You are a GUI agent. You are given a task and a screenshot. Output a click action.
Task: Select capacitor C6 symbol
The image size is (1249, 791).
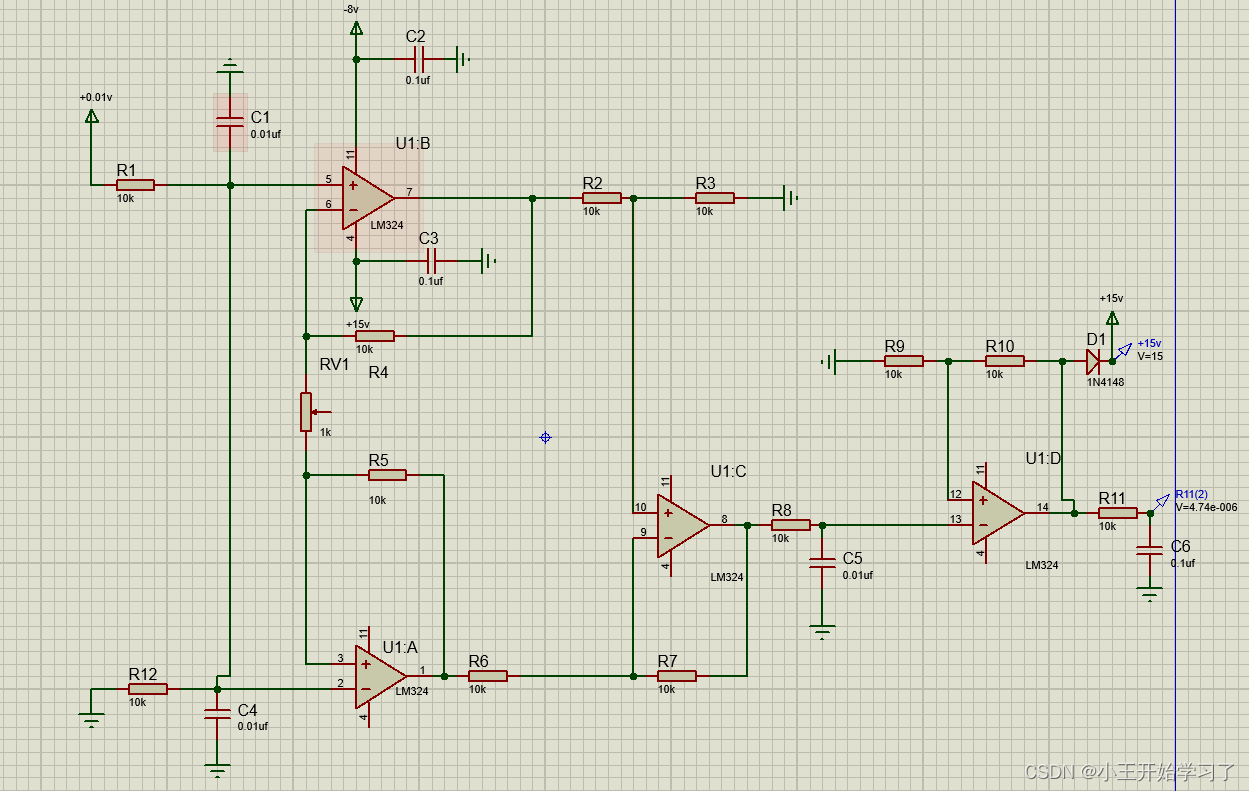pos(1150,550)
